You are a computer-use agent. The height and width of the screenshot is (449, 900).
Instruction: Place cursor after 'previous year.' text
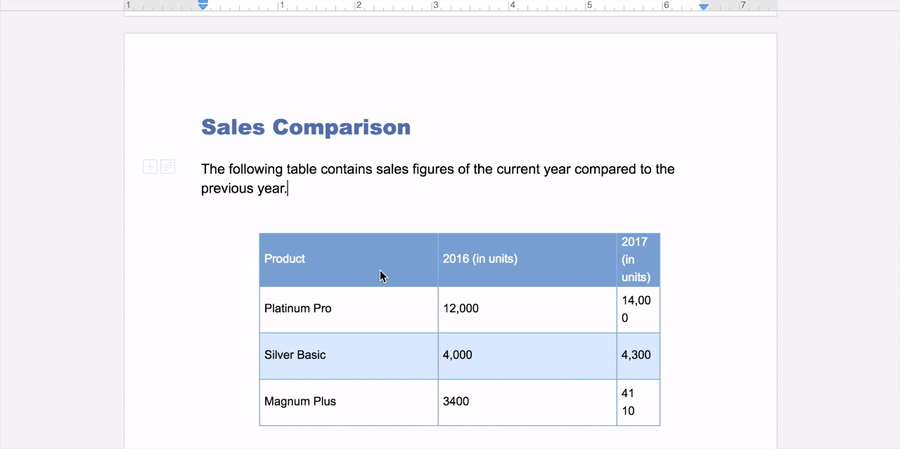[x=288, y=189]
